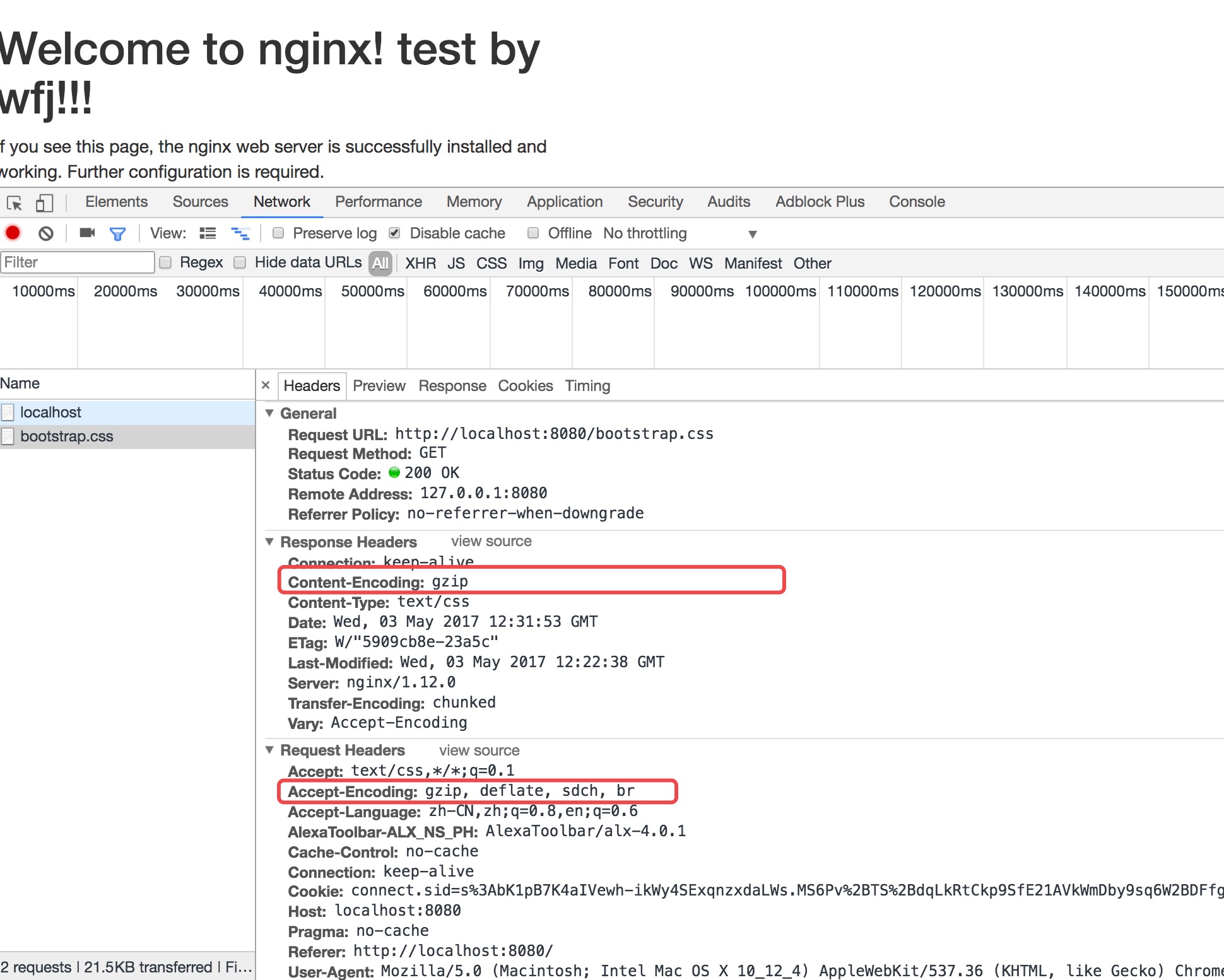Switch to the large request rows view icon
The height and width of the screenshot is (980, 1224).
pos(208,234)
